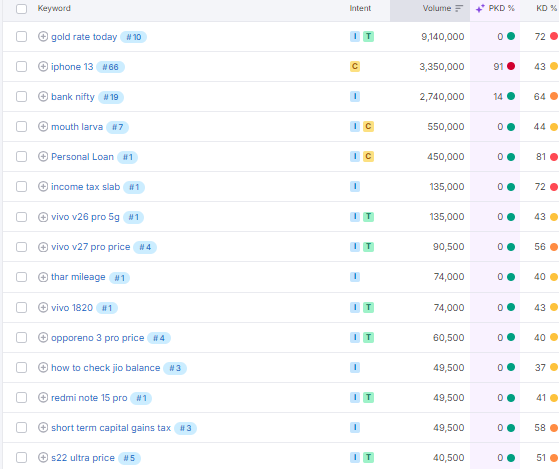Expand gold rate today with plus icon
The width and height of the screenshot is (559, 469).
(x=43, y=36)
